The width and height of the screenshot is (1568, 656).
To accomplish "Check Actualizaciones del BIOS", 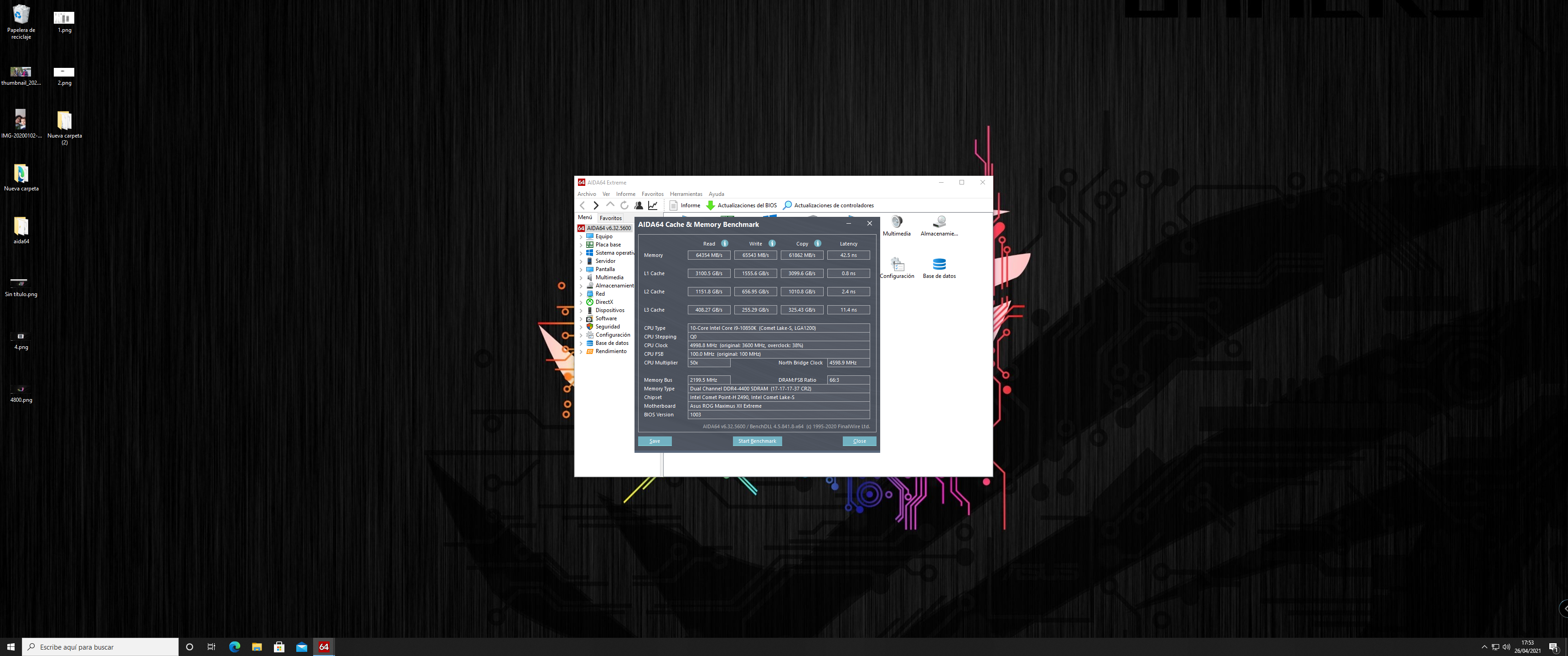I will (742, 205).
